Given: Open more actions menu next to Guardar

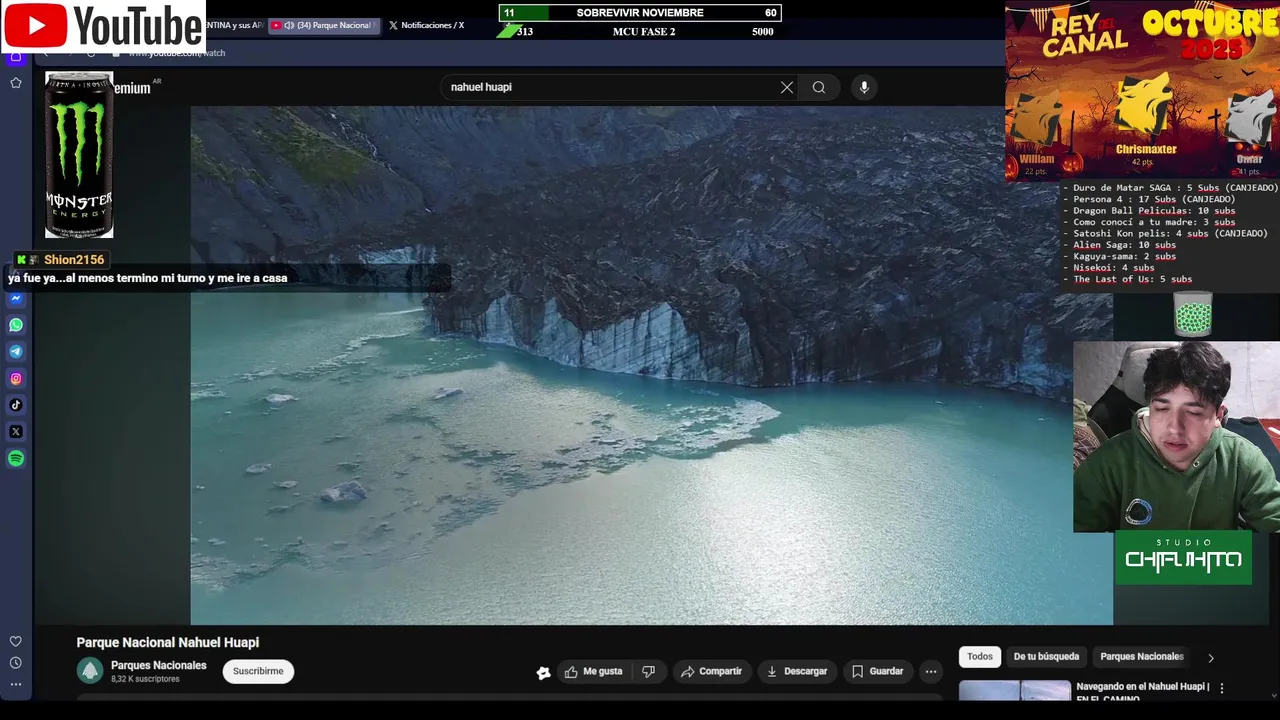Looking at the screenshot, I should (x=931, y=672).
